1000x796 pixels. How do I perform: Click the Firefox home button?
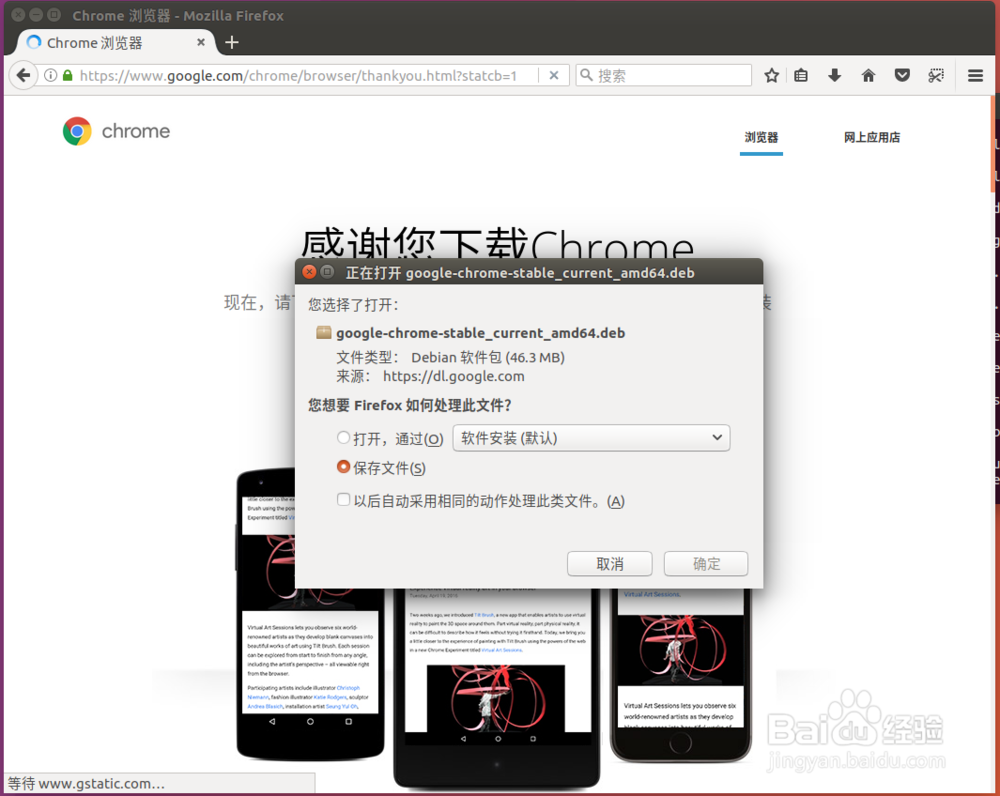coord(868,75)
